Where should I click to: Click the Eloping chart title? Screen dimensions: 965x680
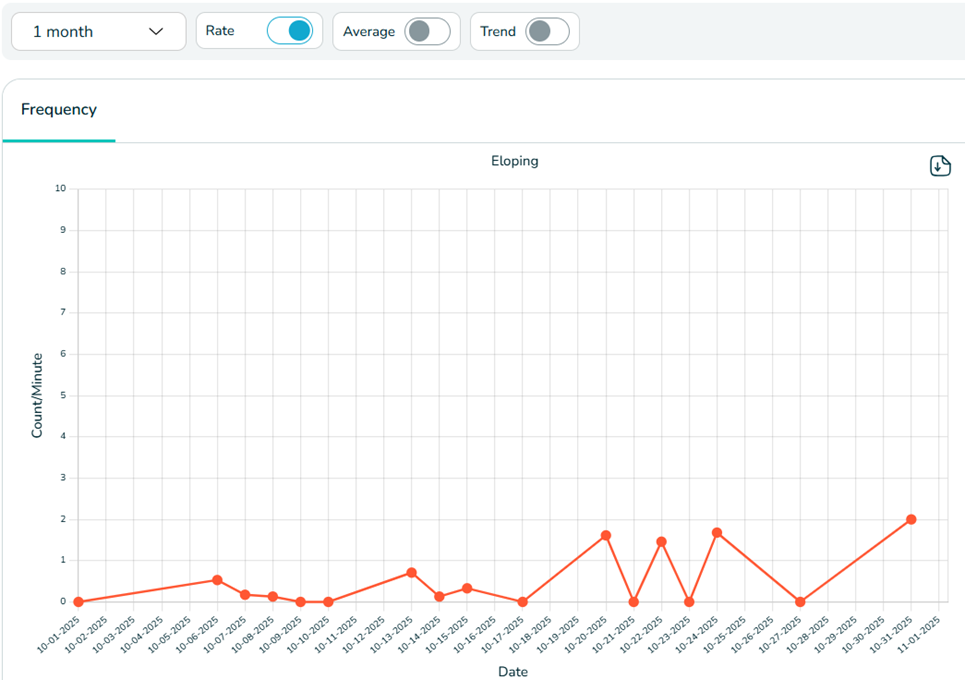click(x=514, y=161)
